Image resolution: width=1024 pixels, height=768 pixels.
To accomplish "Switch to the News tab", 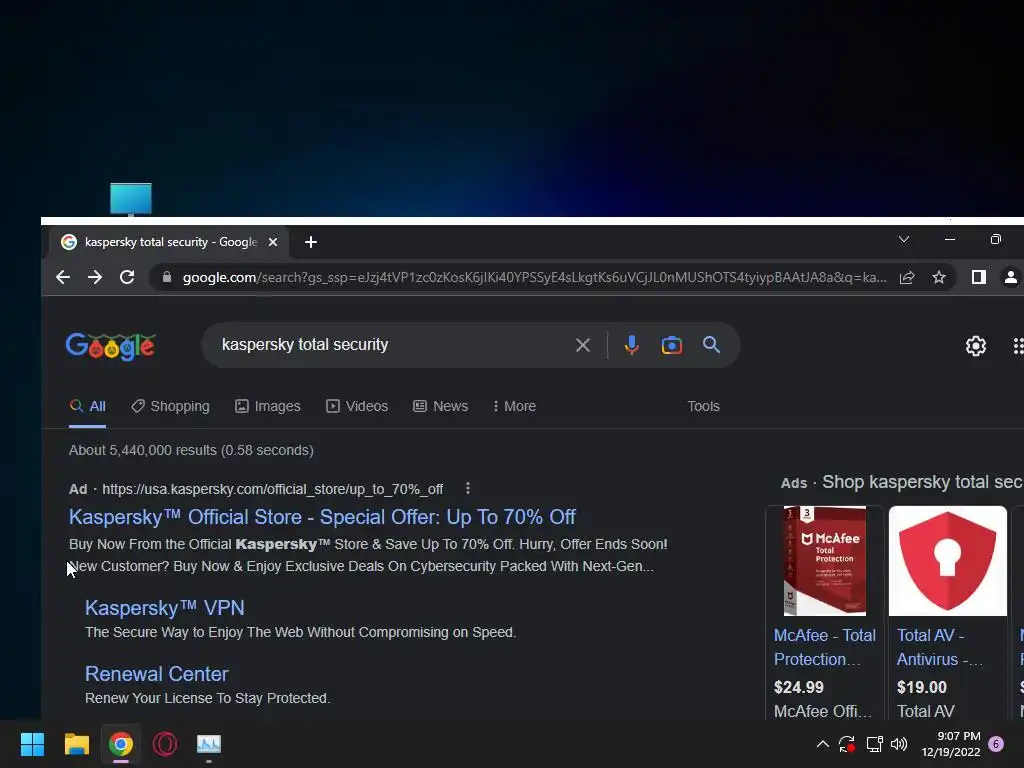I will click(441, 406).
